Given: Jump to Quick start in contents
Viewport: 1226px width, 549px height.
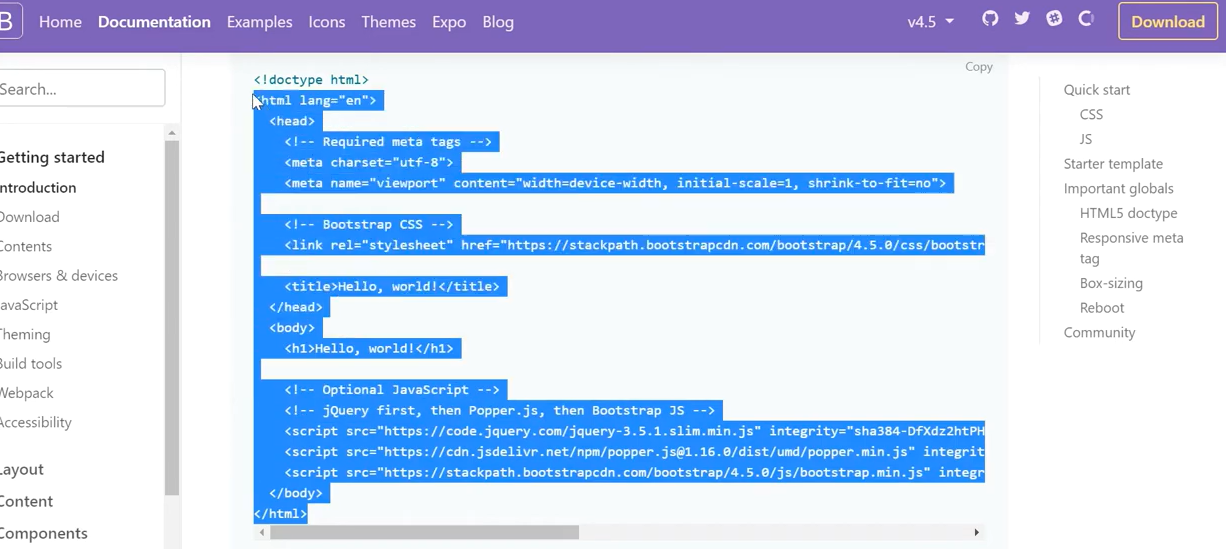Looking at the screenshot, I should pyautogui.click(x=1097, y=89).
